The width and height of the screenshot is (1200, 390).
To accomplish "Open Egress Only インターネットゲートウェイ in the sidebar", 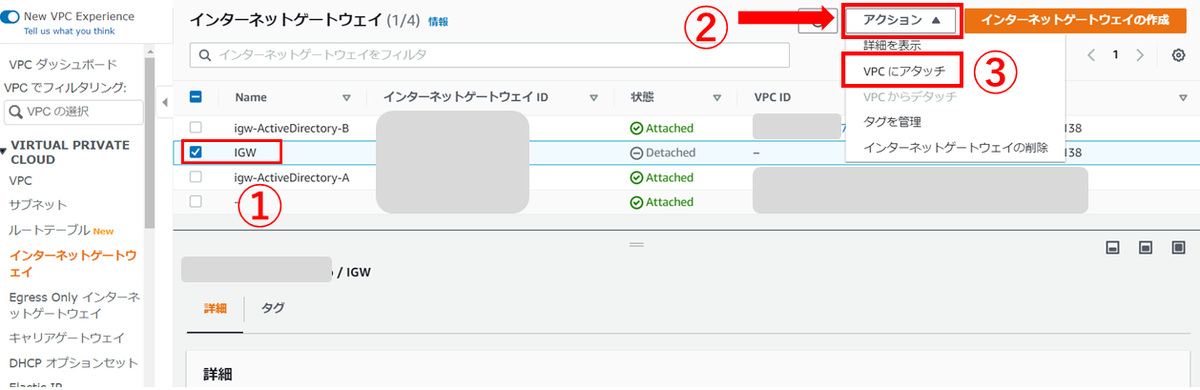I will tap(74, 306).
